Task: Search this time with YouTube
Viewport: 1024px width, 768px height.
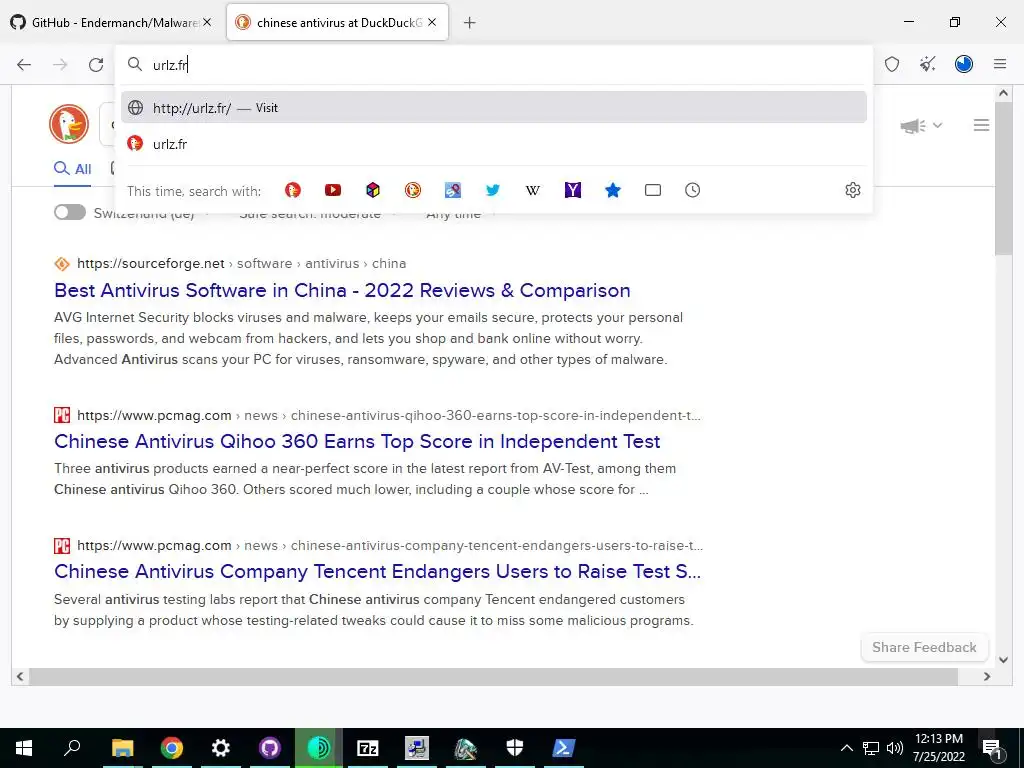Action: tap(333, 190)
